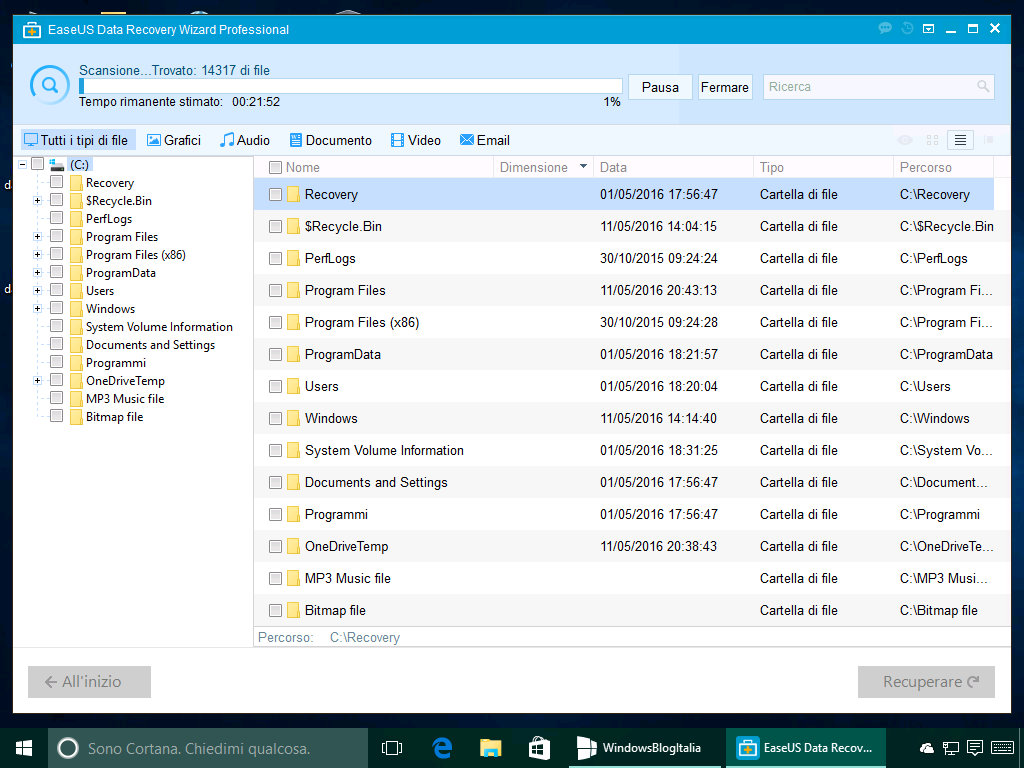This screenshot has width=1024, height=768.
Task: Filter by Documento file type
Action: click(x=331, y=140)
